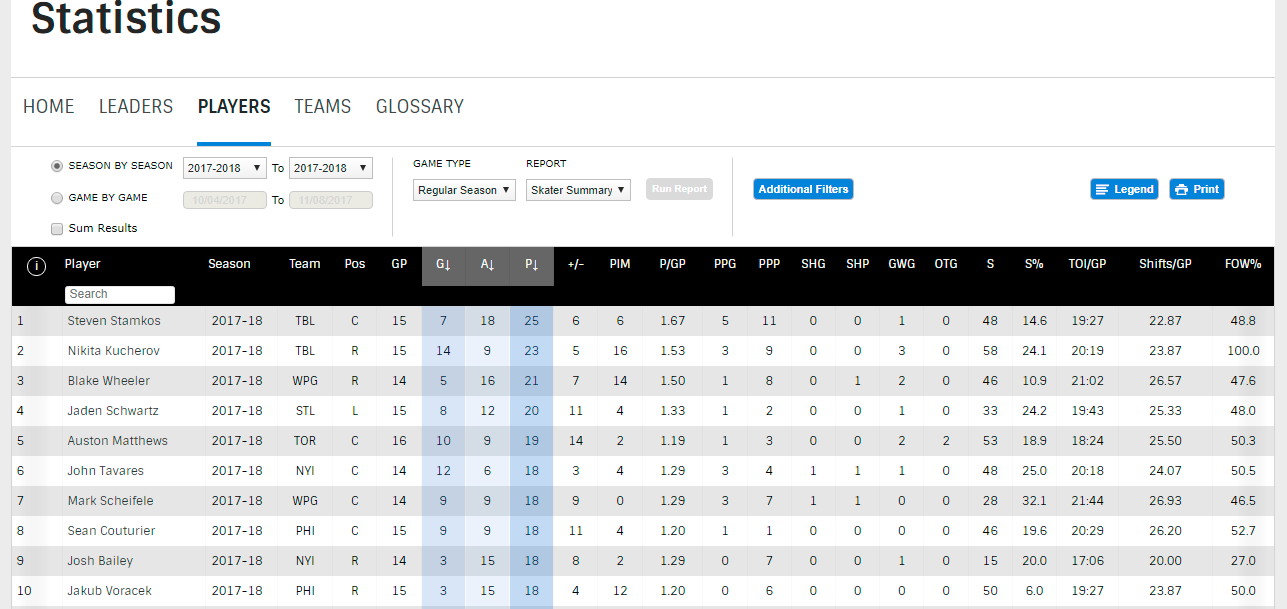Open Additional Filters

coord(803,189)
